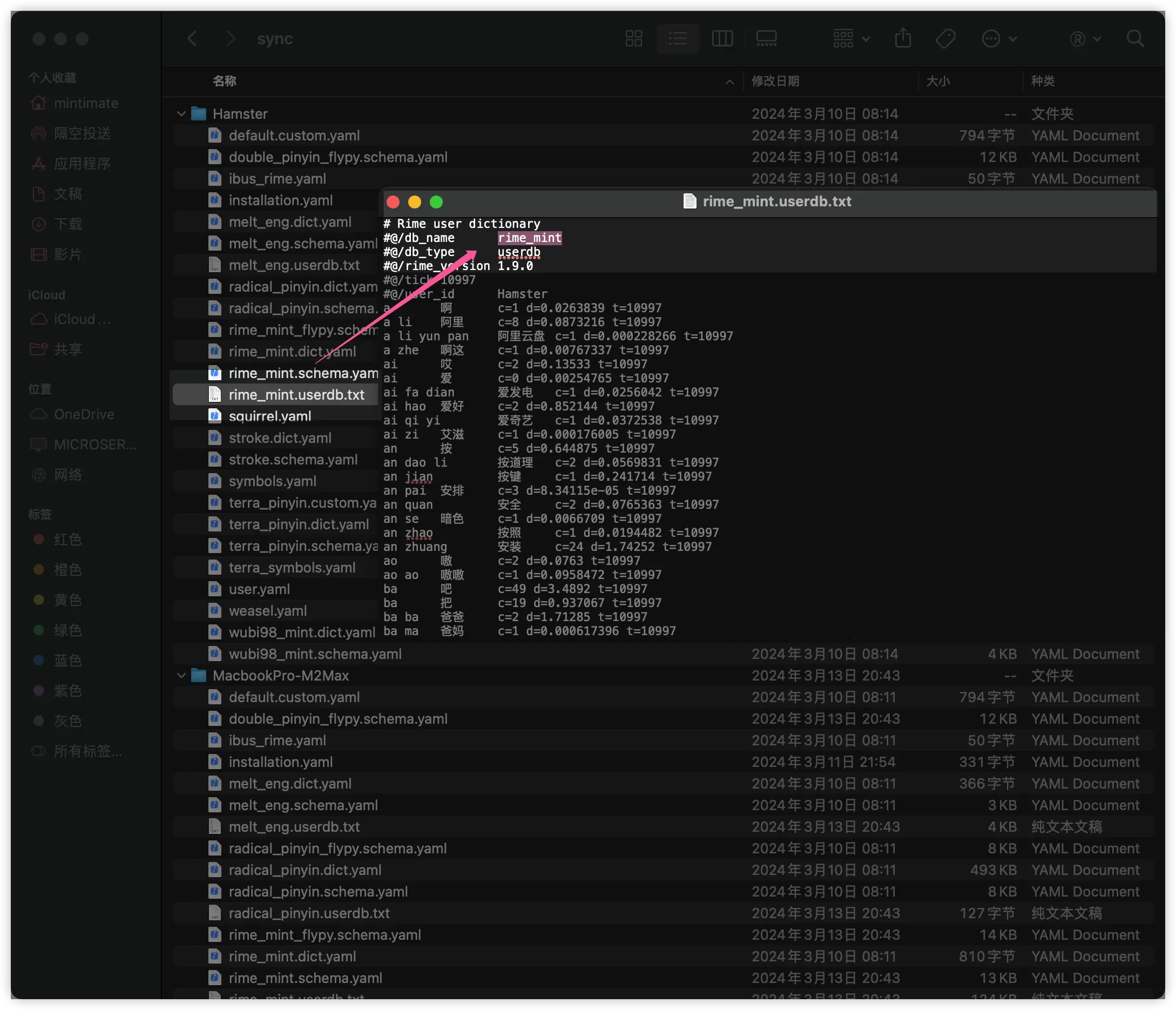The width and height of the screenshot is (1176, 1010).
Task: Click userdb db_type value in preview
Action: pos(519,252)
